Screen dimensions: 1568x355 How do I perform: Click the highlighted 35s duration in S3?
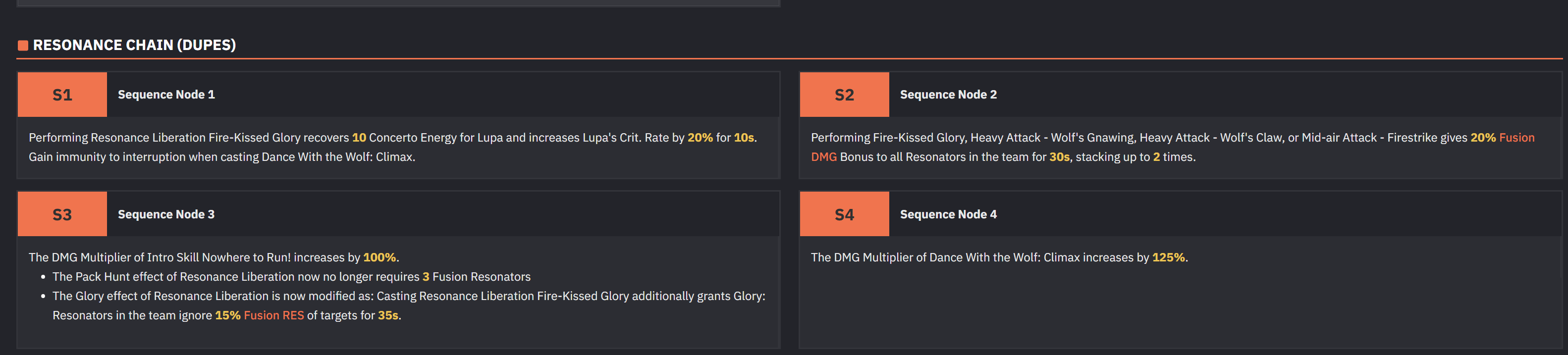click(388, 315)
